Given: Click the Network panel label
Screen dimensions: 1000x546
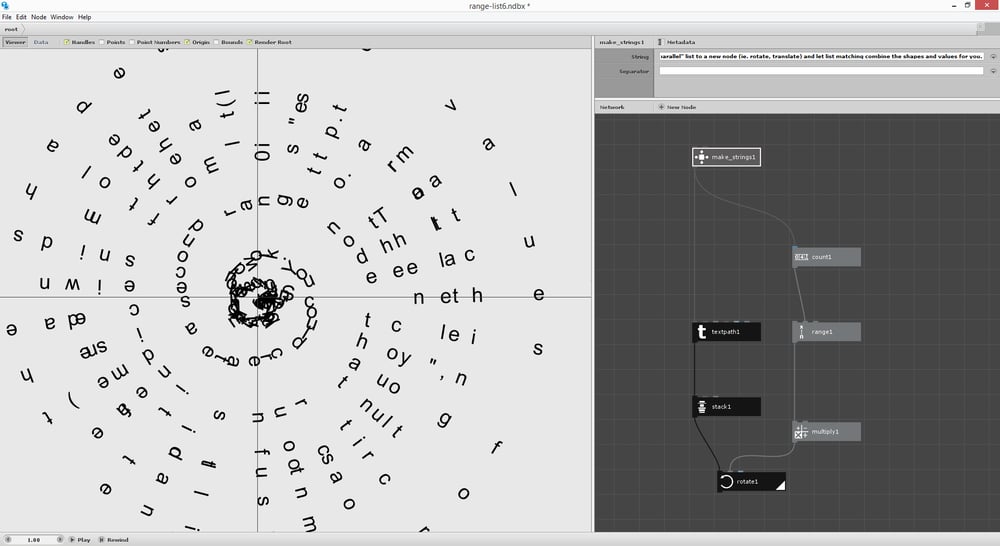Looking at the screenshot, I should coord(612,107).
